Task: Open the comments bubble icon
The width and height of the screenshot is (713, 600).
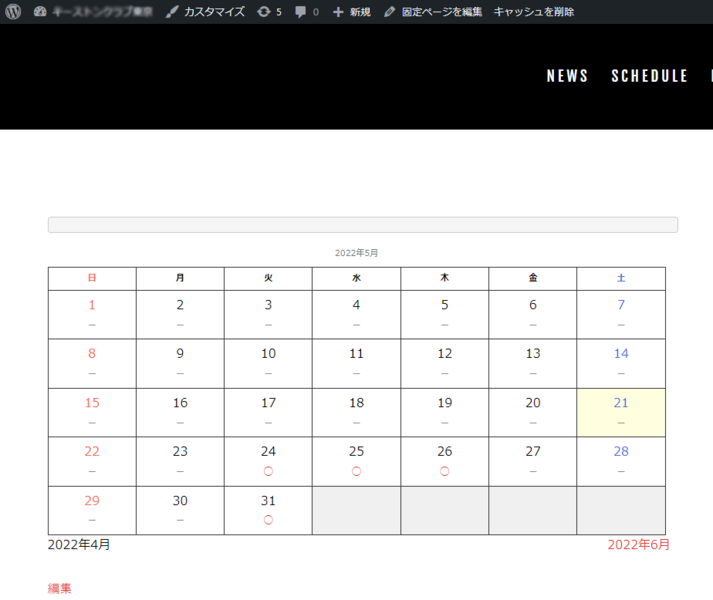Action: tap(301, 12)
